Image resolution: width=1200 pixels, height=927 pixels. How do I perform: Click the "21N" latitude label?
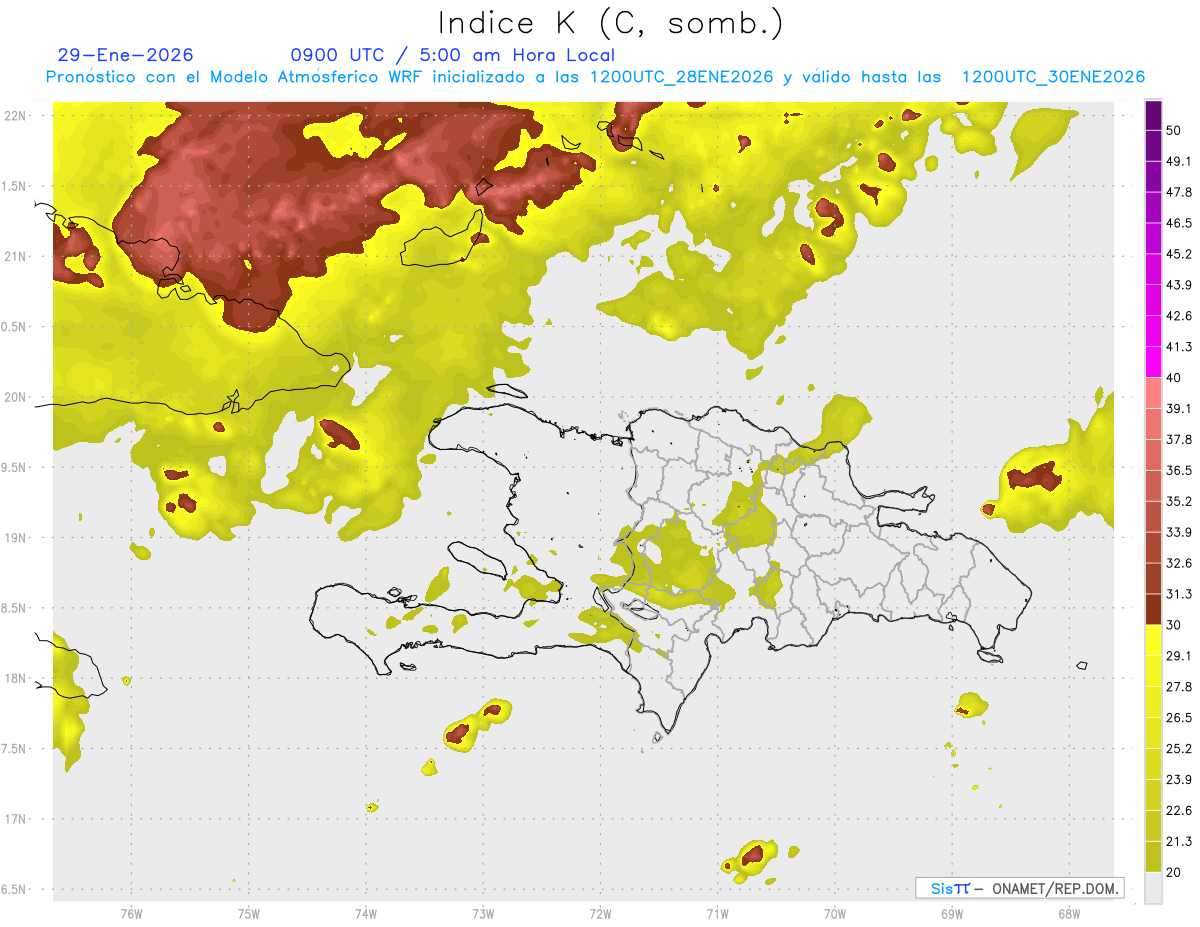(x=14, y=256)
